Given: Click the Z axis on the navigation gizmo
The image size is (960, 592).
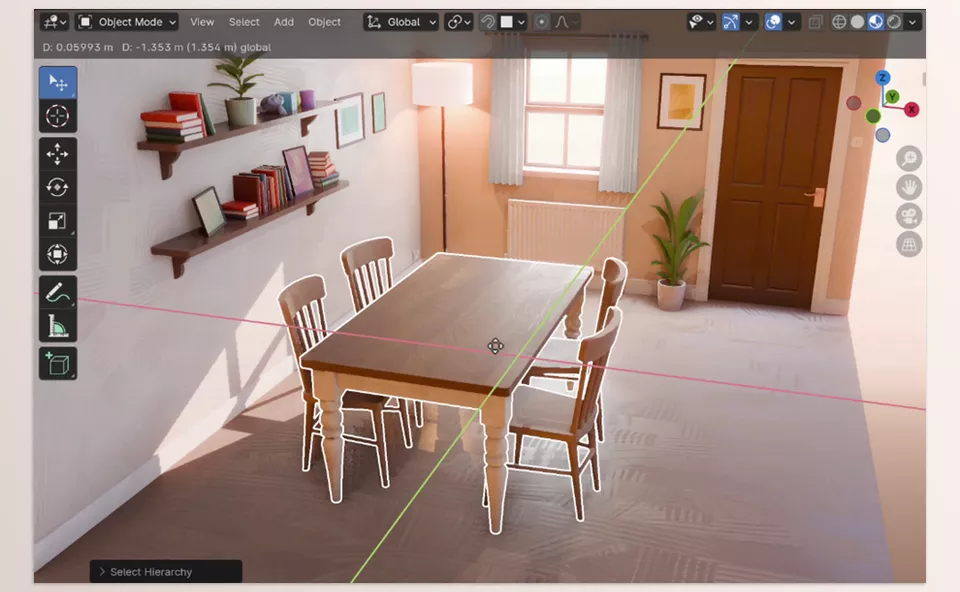Looking at the screenshot, I should [882, 78].
